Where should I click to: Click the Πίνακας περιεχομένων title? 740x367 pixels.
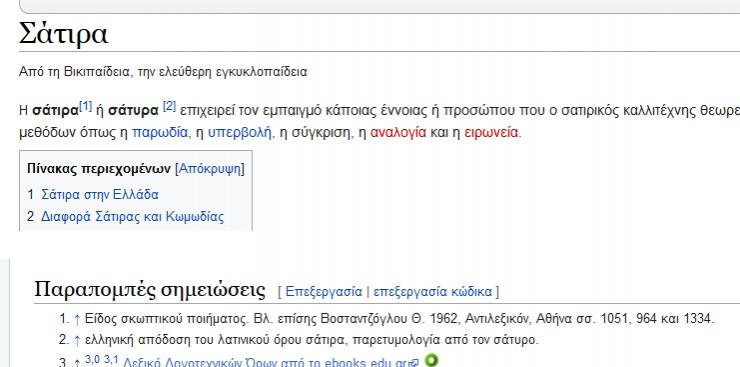coord(99,169)
